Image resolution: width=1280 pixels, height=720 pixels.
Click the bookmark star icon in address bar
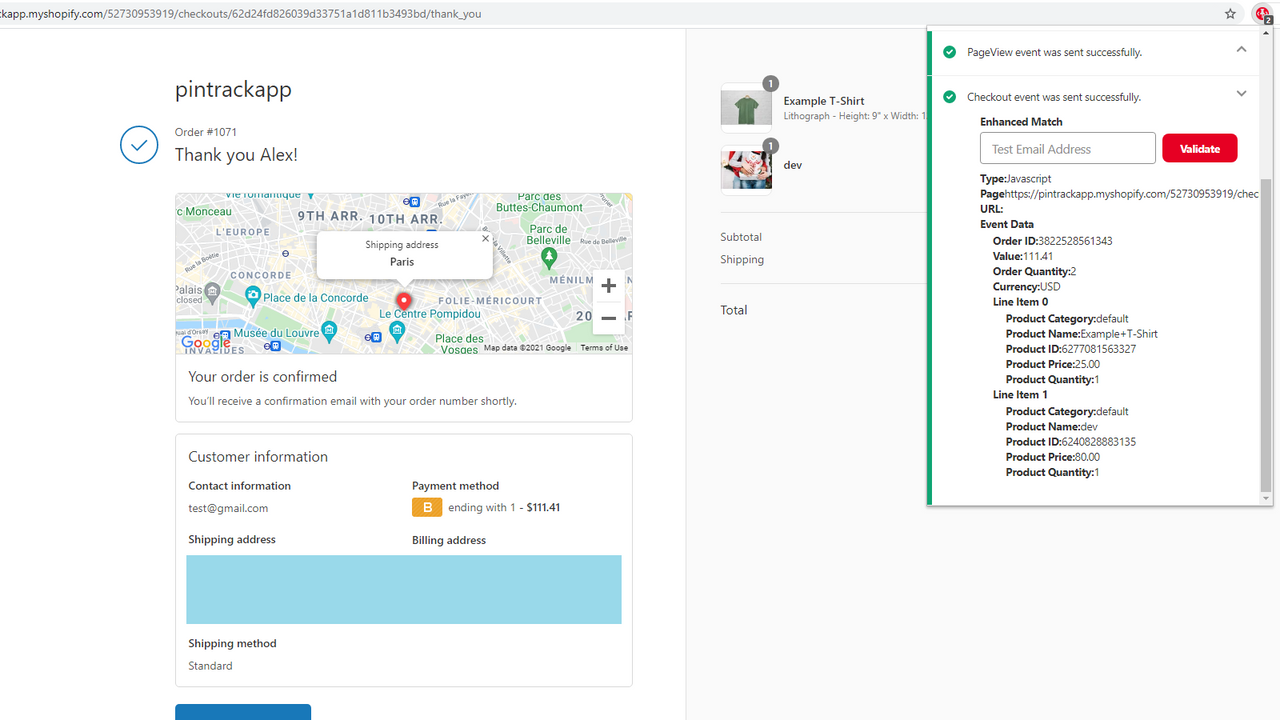coord(1230,14)
